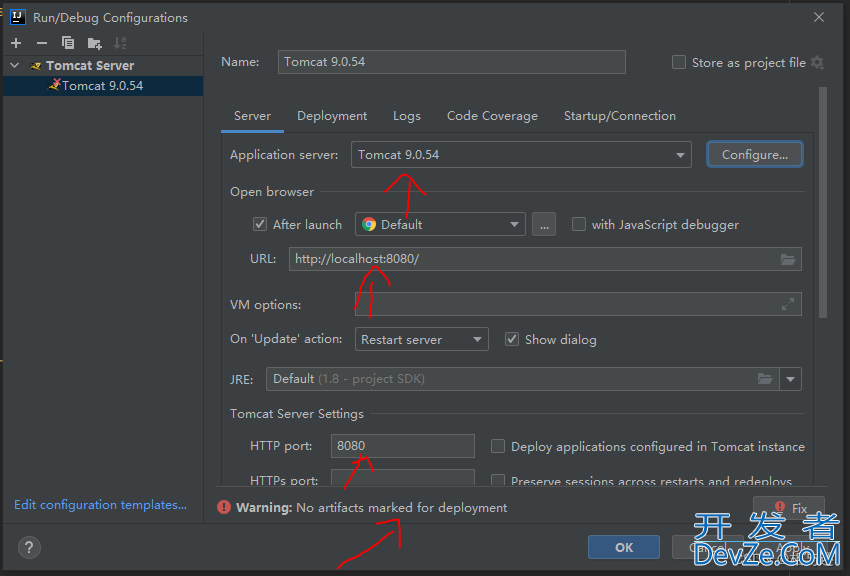Switch to the Deployment tab
850x576 pixels.
(332, 116)
